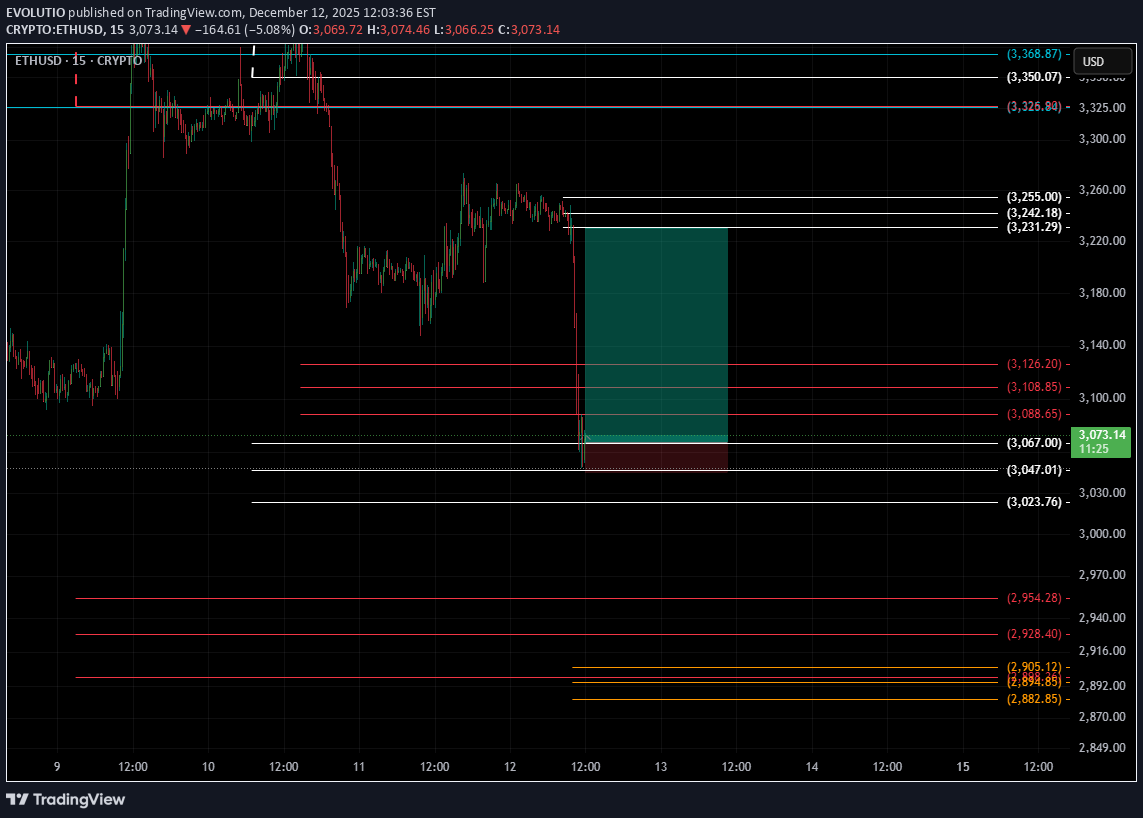1143x818 pixels.
Task: Click the open value O:3,069.72
Action: (x=331, y=30)
